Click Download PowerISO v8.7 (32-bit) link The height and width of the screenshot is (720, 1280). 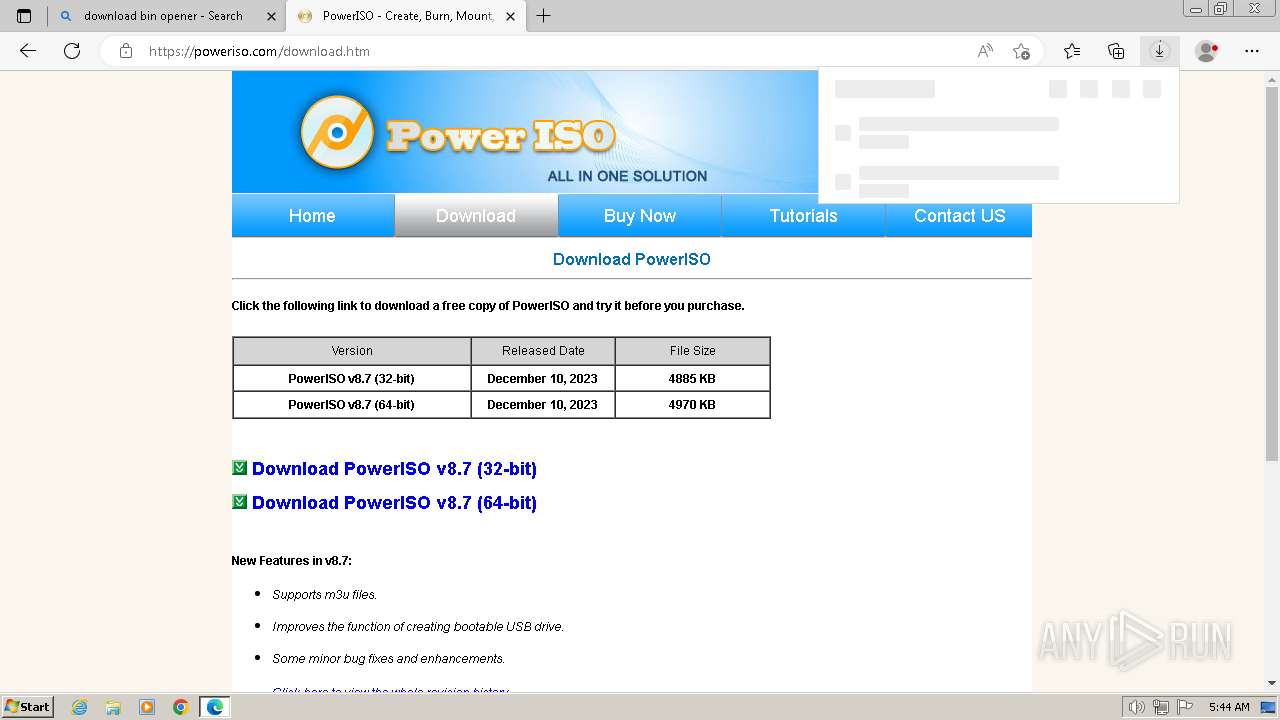pos(394,469)
